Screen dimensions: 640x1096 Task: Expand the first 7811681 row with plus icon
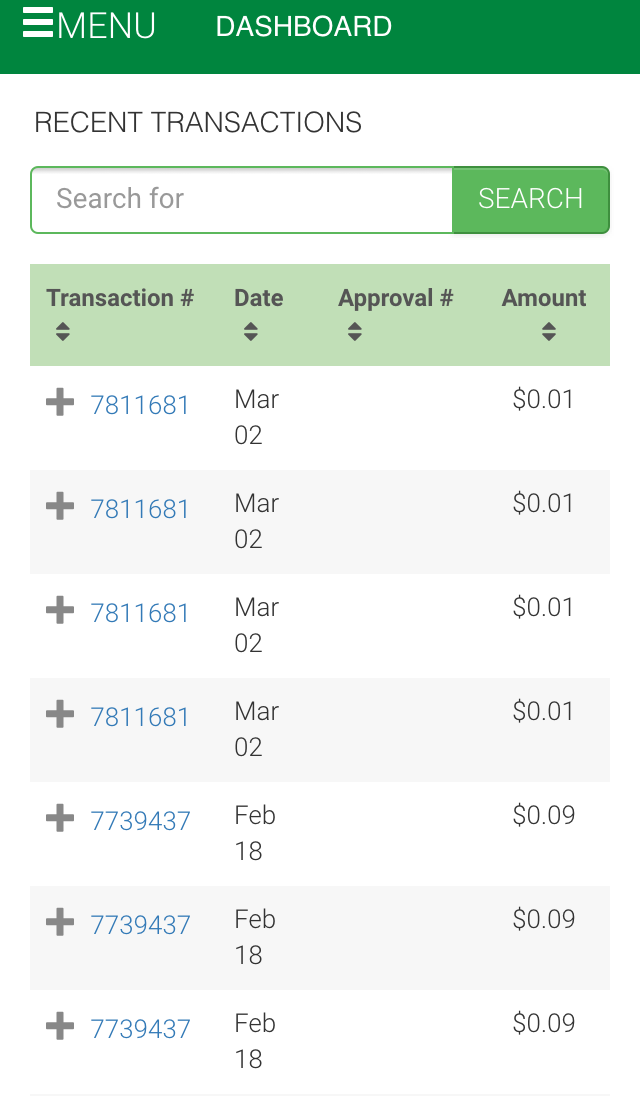pos(60,403)
